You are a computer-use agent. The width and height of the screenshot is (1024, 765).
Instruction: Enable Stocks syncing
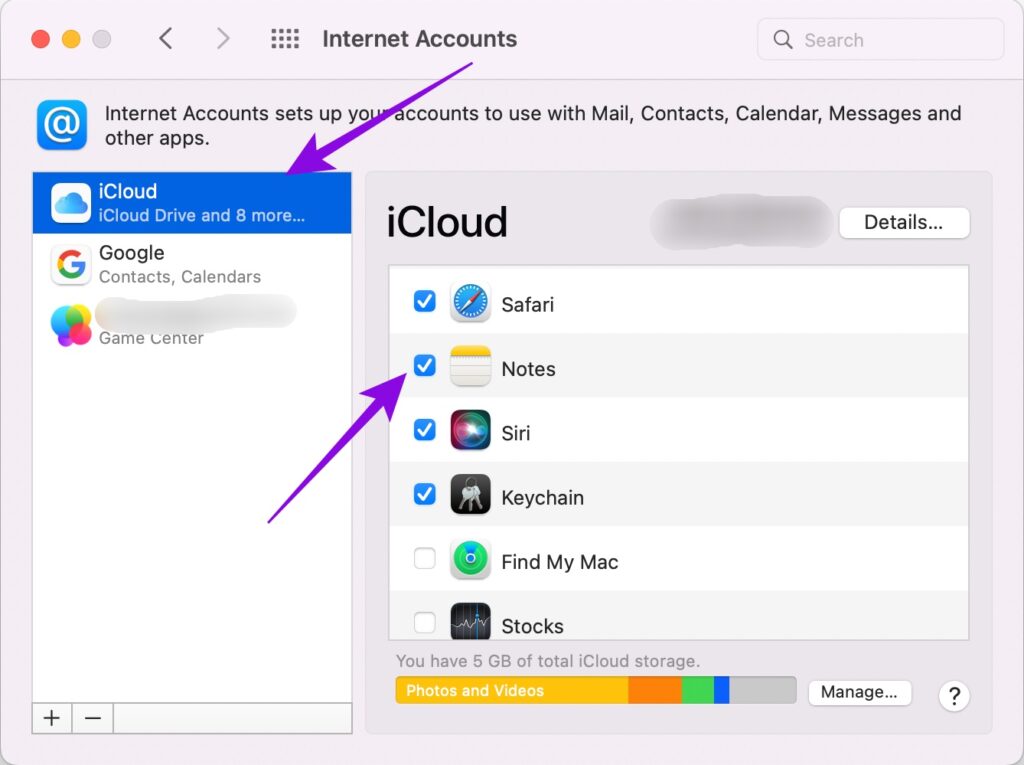pos(424,622)
